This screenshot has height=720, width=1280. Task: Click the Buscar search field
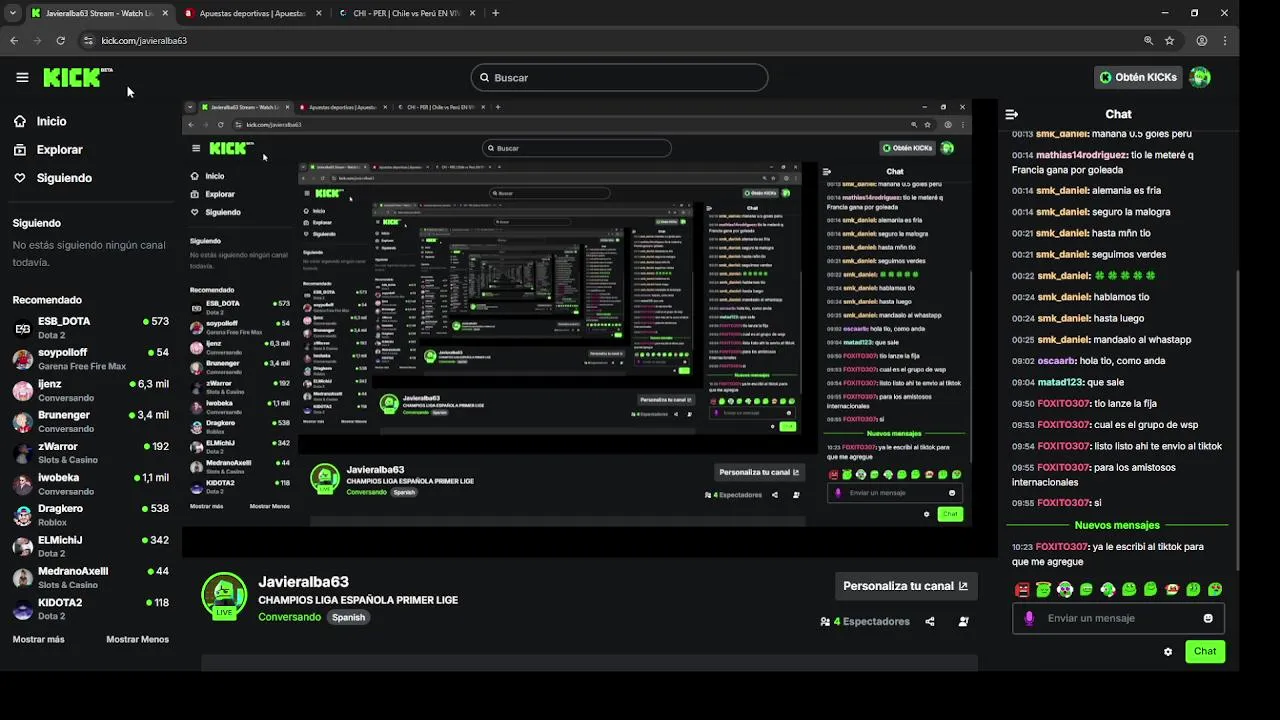[x=619, y=77]
